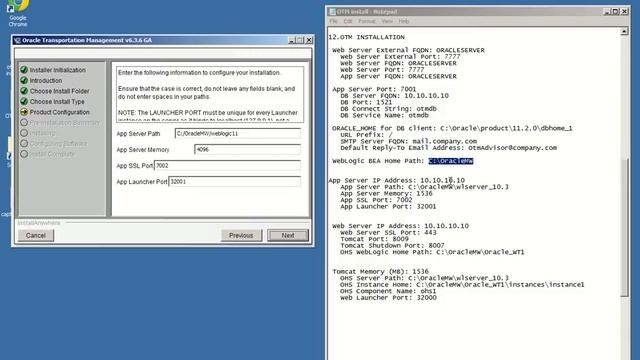Click the Choose Install Folder step
The image size is (640, 360).
pyautogui.click(x=59, y=91)
